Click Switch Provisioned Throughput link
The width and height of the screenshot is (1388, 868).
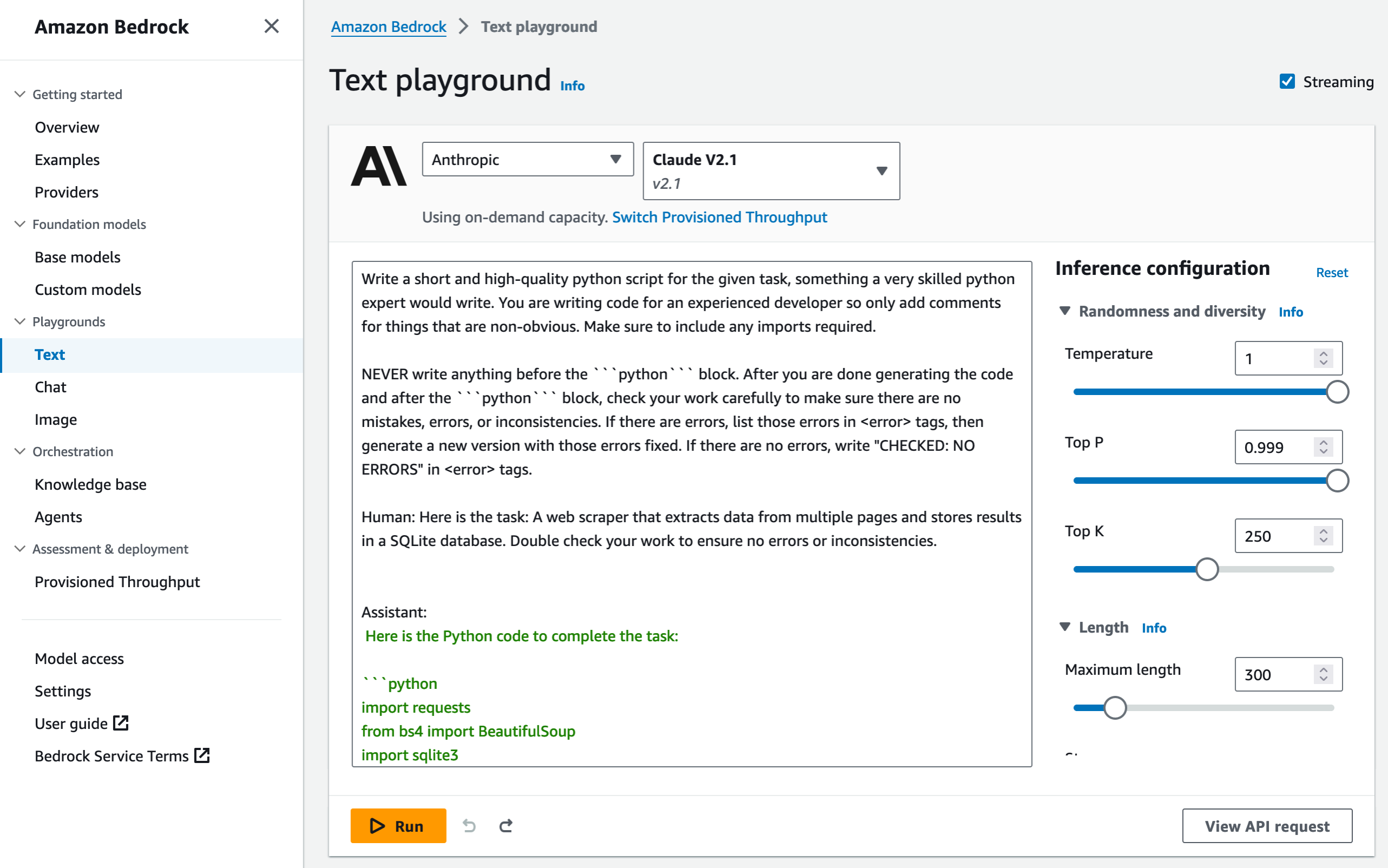click(719, 217)
